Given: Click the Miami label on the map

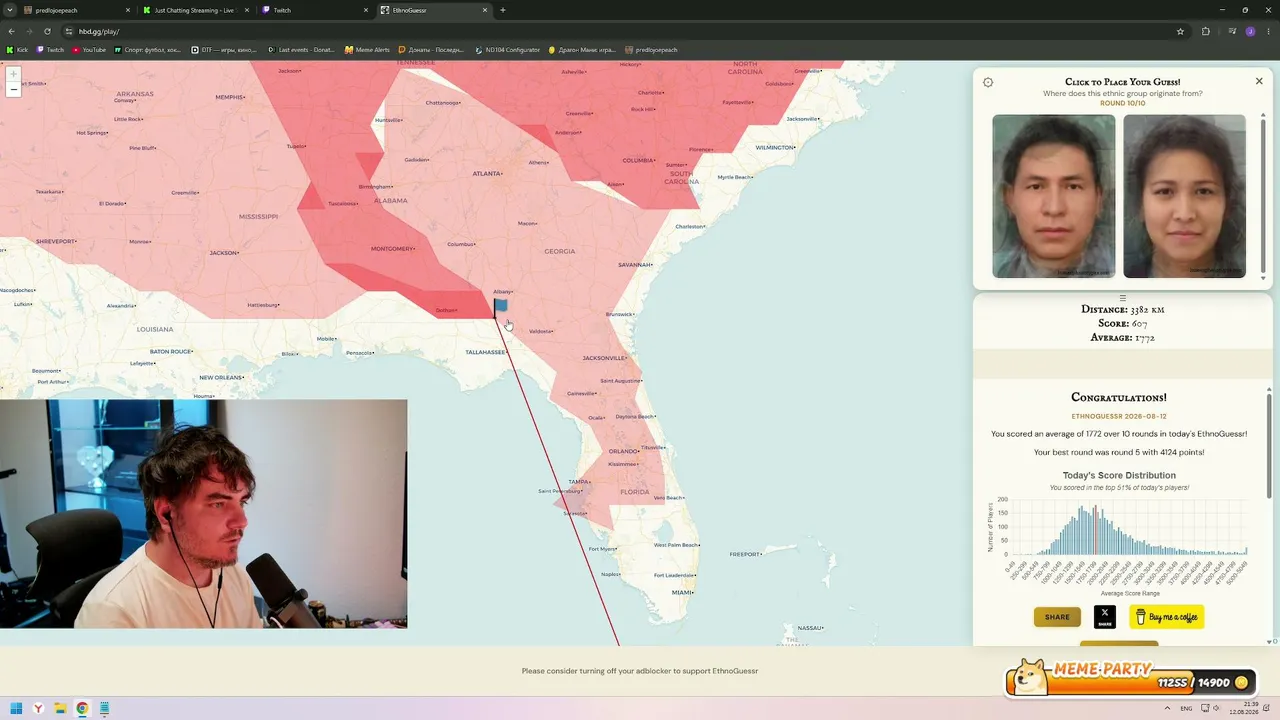Looking at the screenshot, I should pos(683,593).
